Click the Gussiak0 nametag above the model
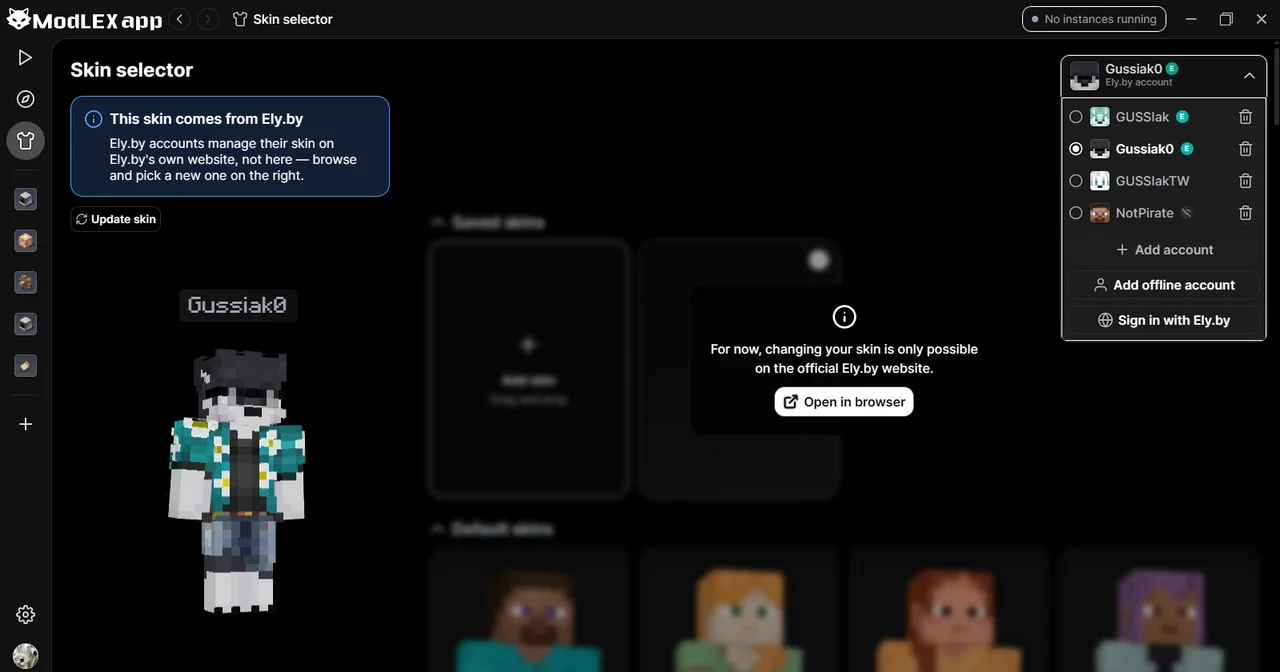Image resolution: width=1280 pixels, height=672 pixels. [x=237, y=305]
